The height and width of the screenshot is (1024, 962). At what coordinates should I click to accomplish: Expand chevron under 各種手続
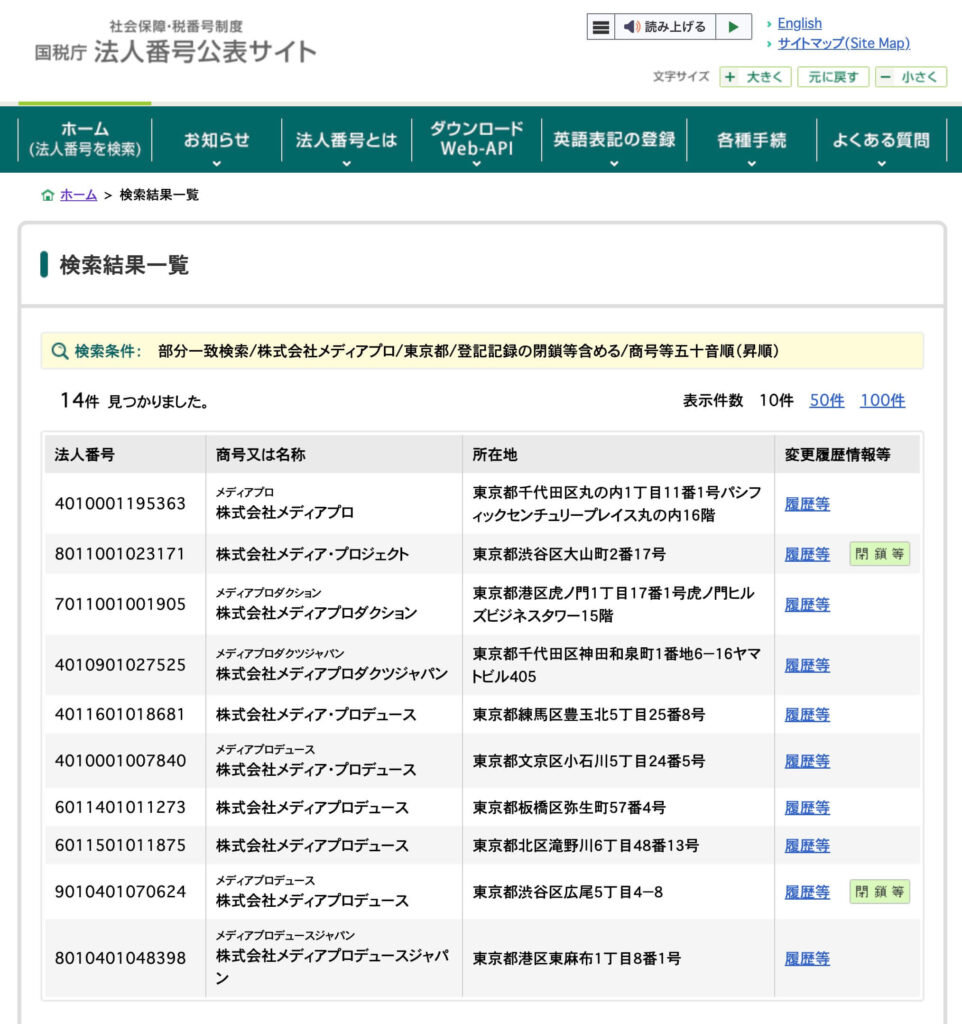tap(752, 163)
